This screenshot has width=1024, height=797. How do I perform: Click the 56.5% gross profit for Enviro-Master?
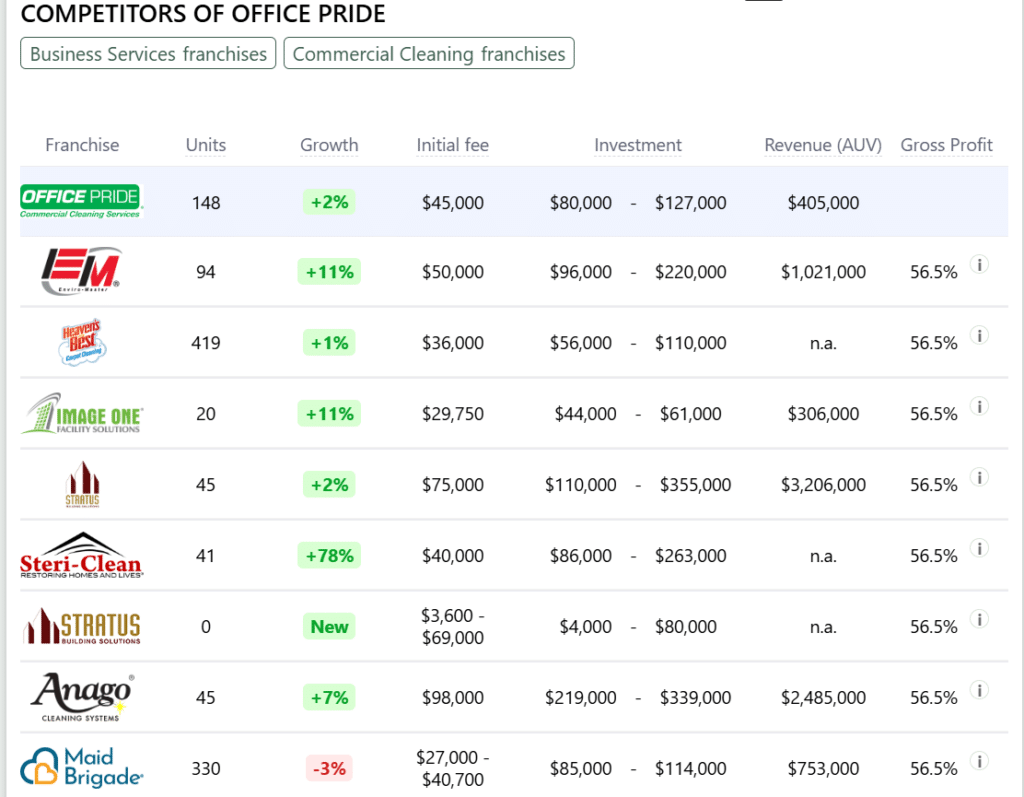tap(933, 272)
